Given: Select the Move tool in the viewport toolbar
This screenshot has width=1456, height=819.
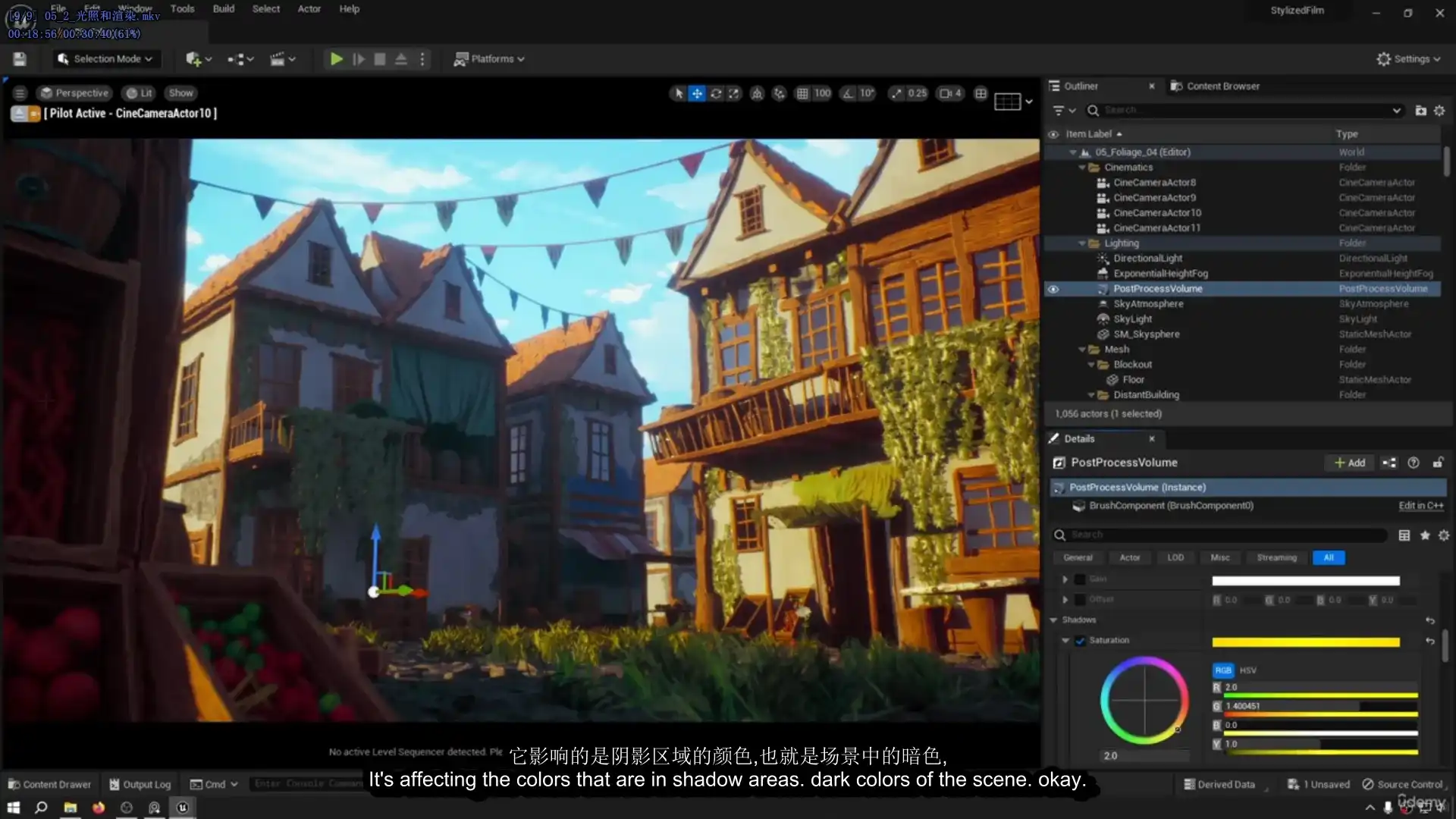Looking at the screenshot, I should pyautogui.click(x=698, y=93).
